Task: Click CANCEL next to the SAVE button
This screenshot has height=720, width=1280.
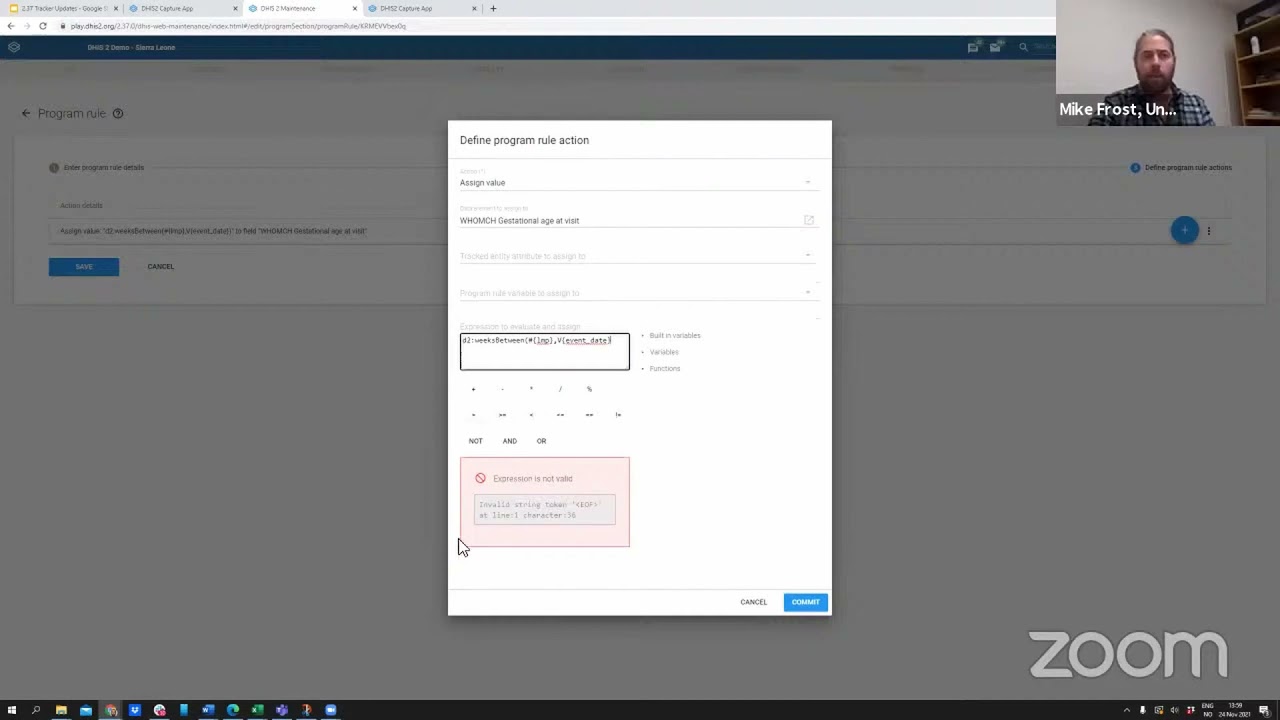Action: coord(160,266)
